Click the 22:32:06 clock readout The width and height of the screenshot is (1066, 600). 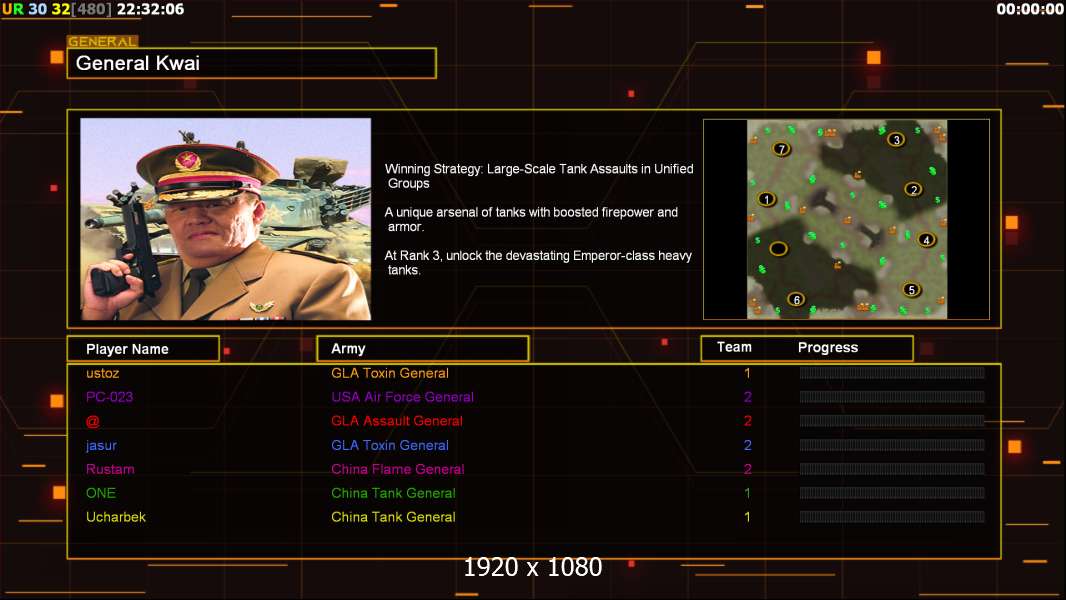click(x=150, y=9)
